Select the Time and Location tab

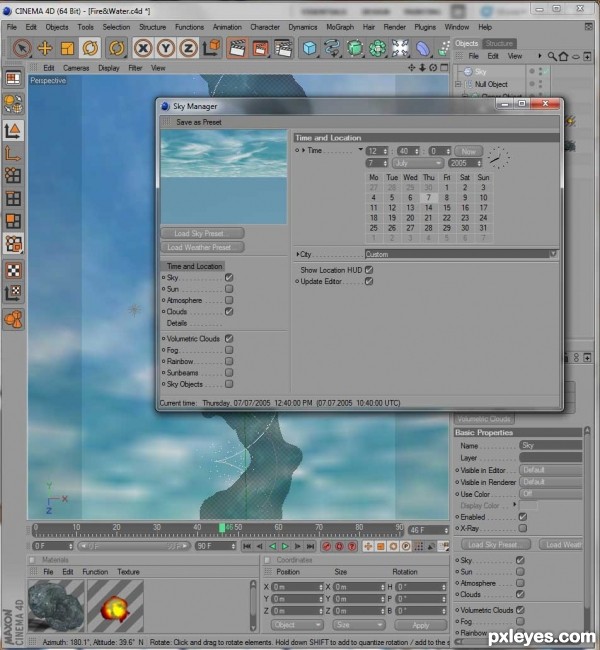(194, 266)
